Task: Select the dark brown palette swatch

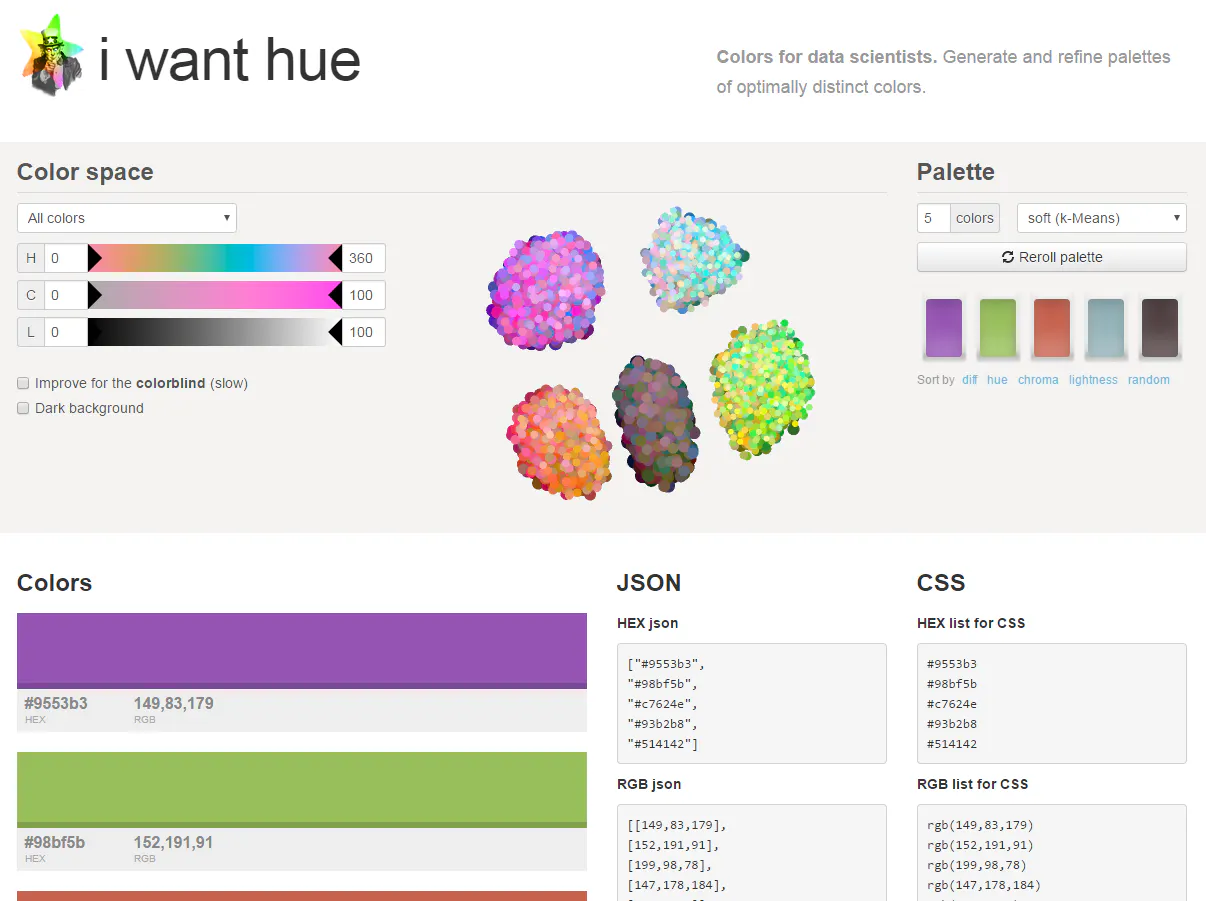Action: (1160, 328)
